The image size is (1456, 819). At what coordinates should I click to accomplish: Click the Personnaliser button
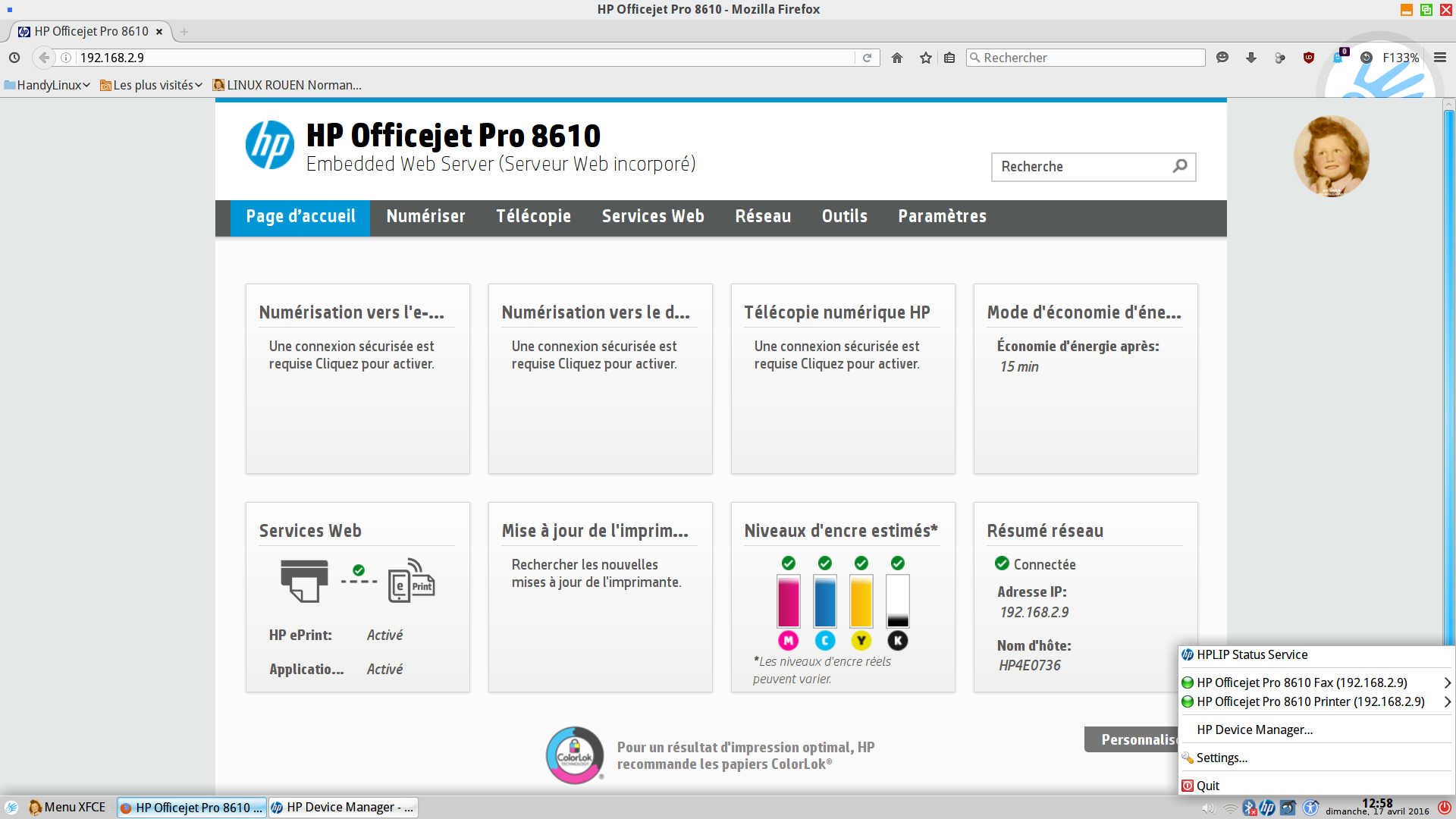click(x=1131, y=739)
